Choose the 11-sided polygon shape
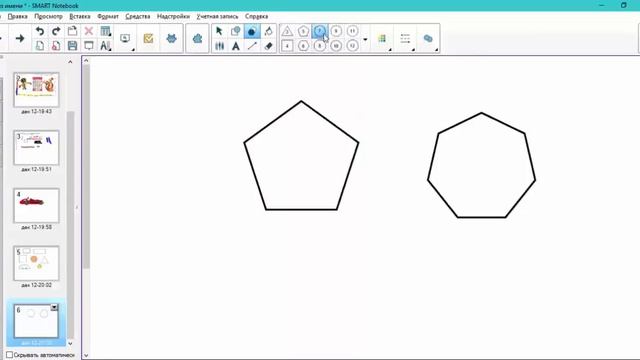Screen dimensions: 640x360 tap(352, 31)
